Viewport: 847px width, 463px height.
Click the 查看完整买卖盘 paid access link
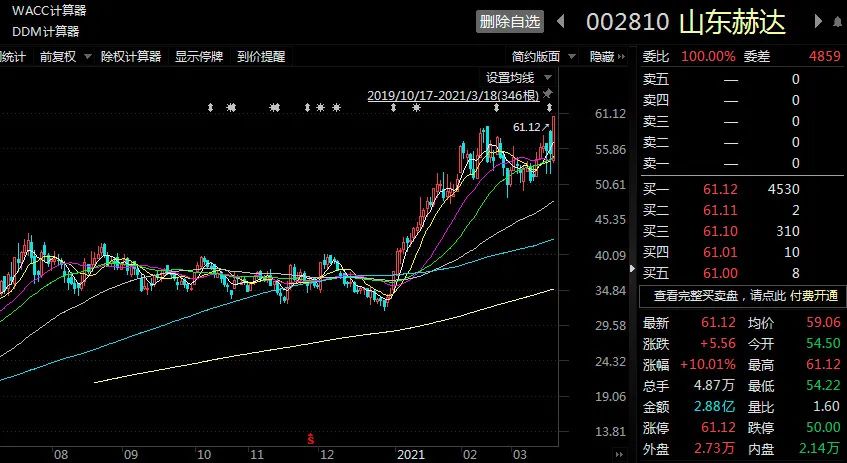coord(742,295)
